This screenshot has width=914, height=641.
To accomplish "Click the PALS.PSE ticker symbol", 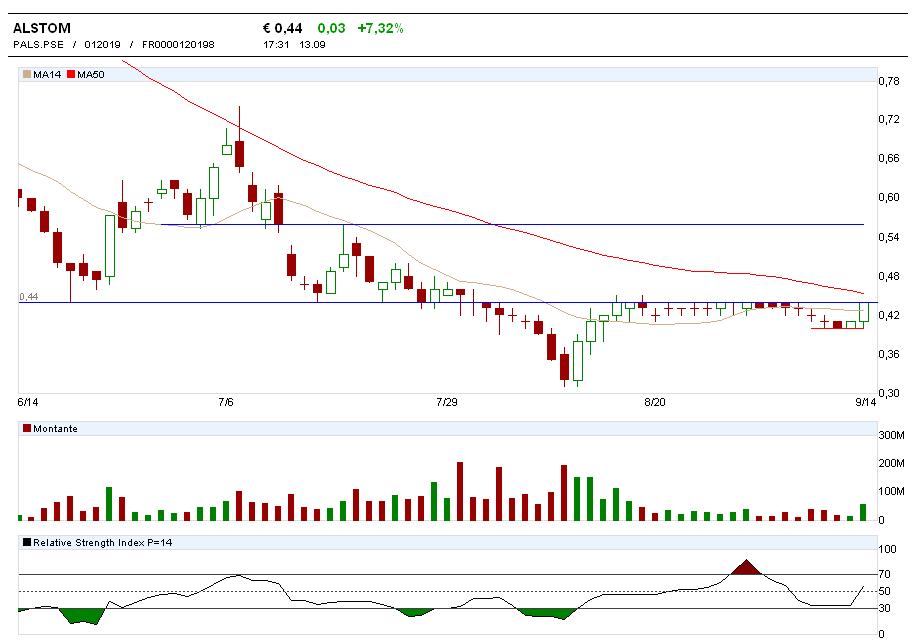I will coord(38,44).
